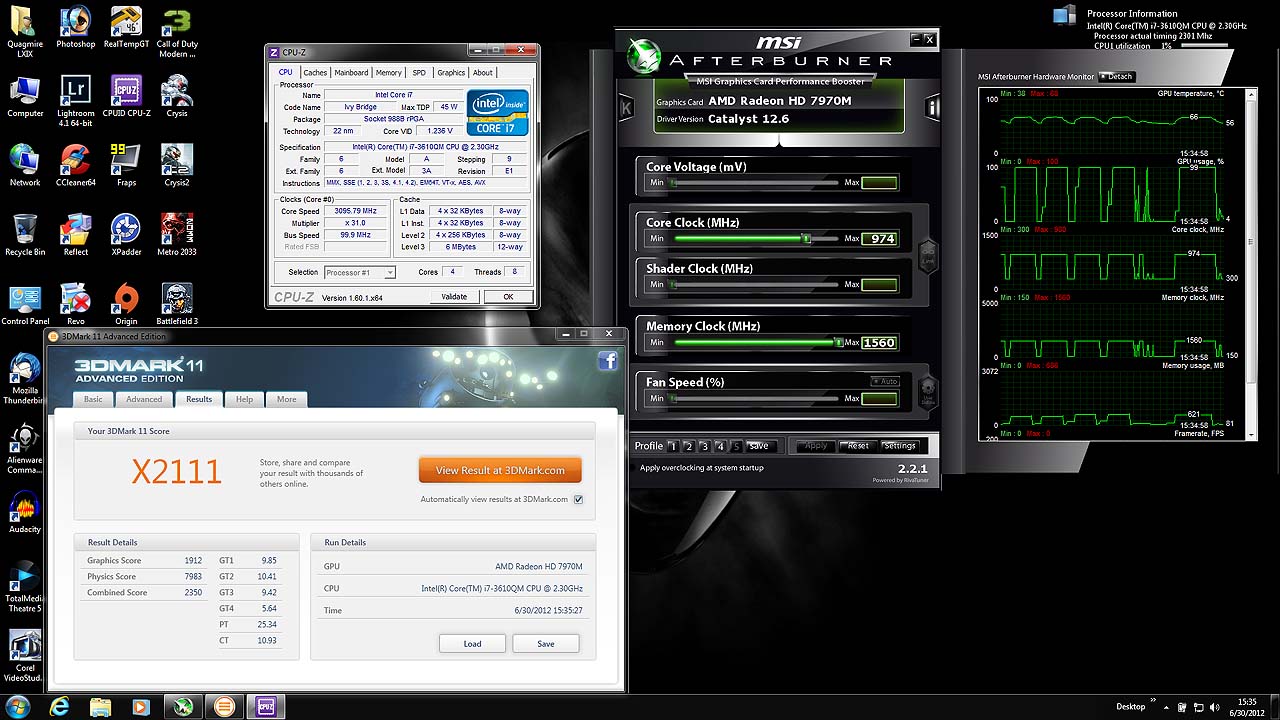
Task: Click the Afterburner info 'i' side button
Action: (932, 107)
